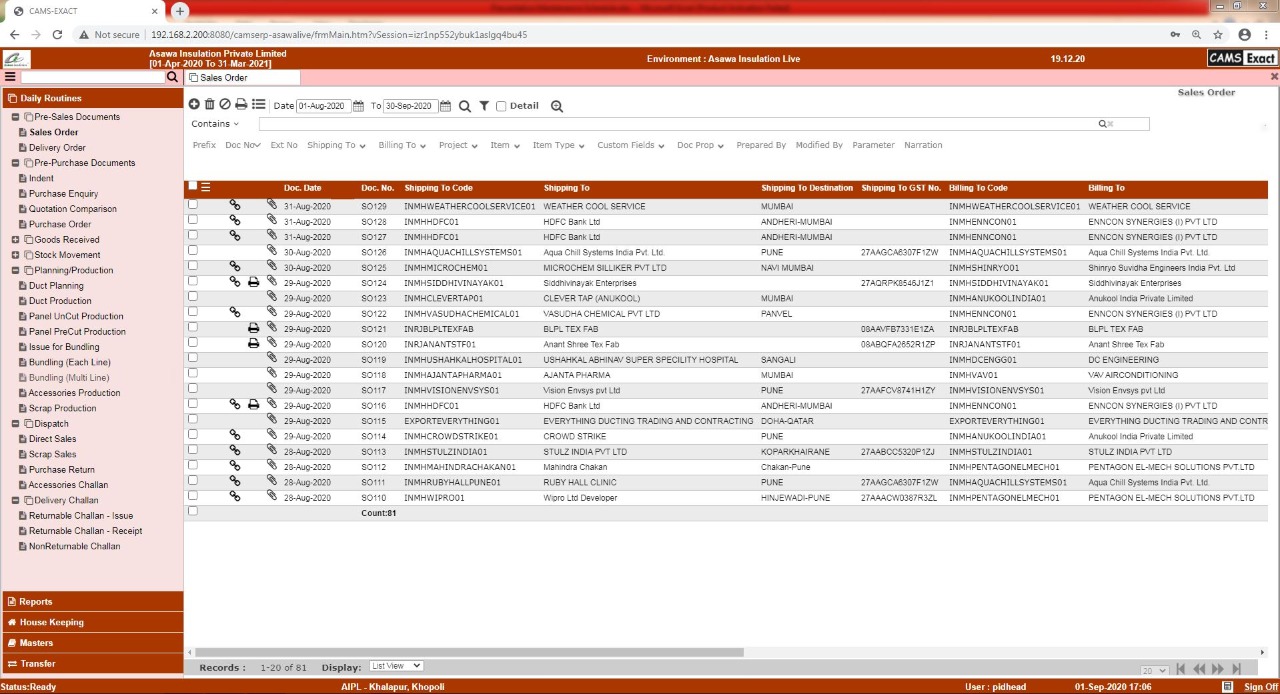The height and width of the screenshot is (694, 1280).
Task: Open the Transfer section in sidebar
Action: point(92,664)
